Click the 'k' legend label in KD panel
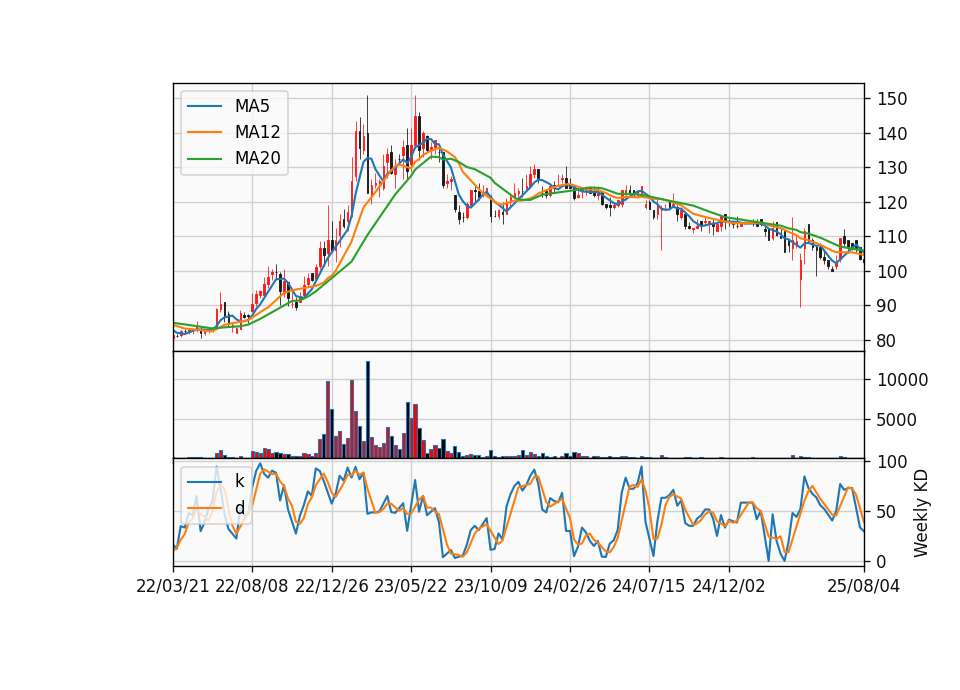This screenshot has height=690, width=960. pos(239,481)
